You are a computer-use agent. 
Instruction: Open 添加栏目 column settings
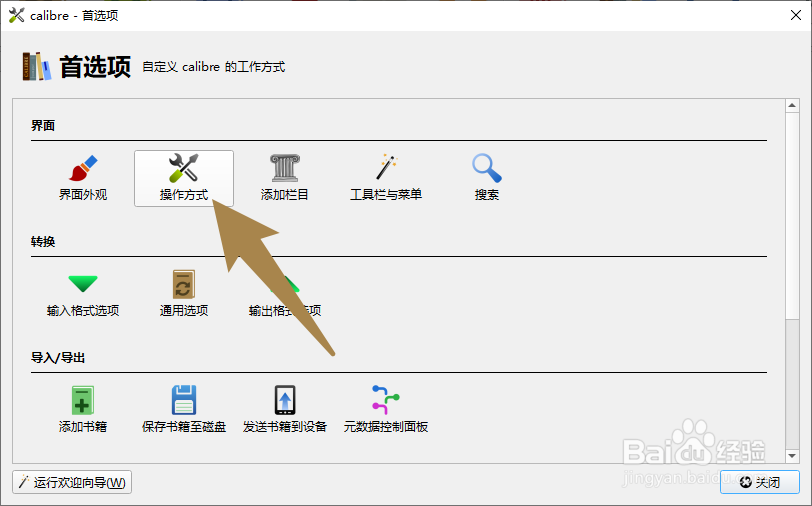285,178
